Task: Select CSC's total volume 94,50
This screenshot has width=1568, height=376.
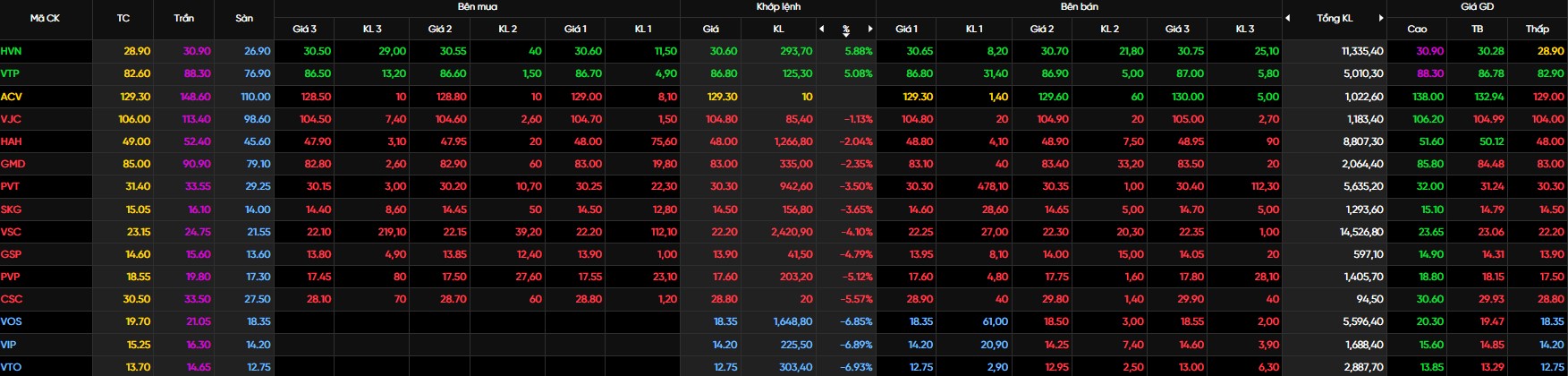Action: pyautogui.click(x=1370, y=299)
